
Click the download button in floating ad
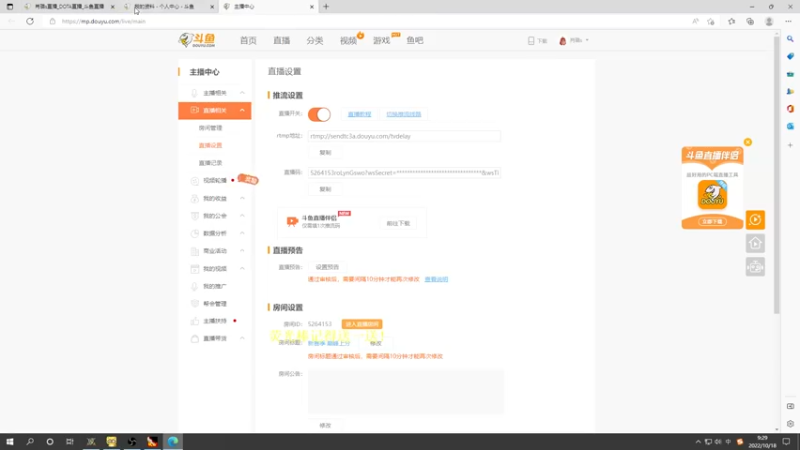coord(712,221)
